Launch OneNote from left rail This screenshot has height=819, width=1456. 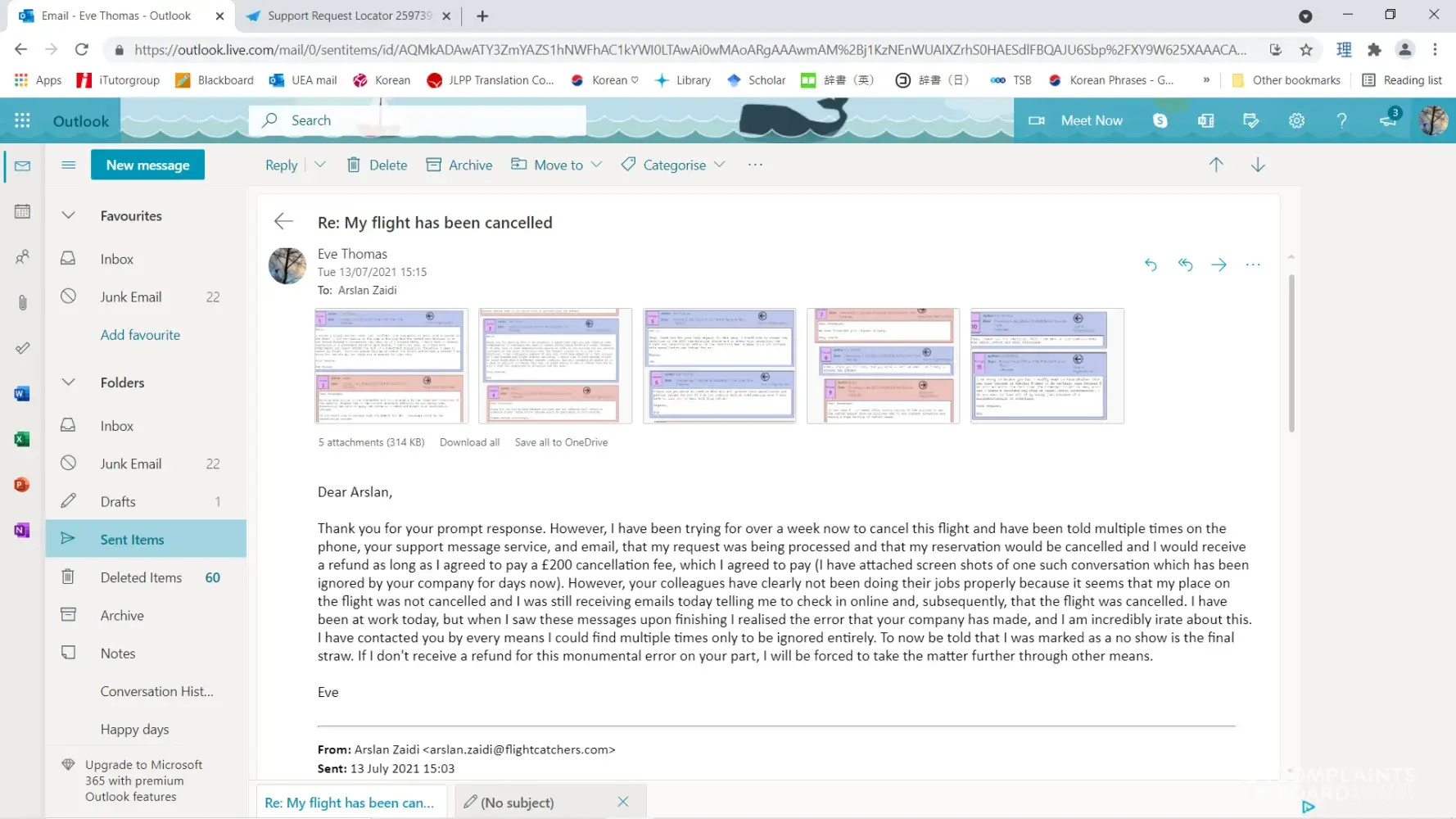pos(22,530)
